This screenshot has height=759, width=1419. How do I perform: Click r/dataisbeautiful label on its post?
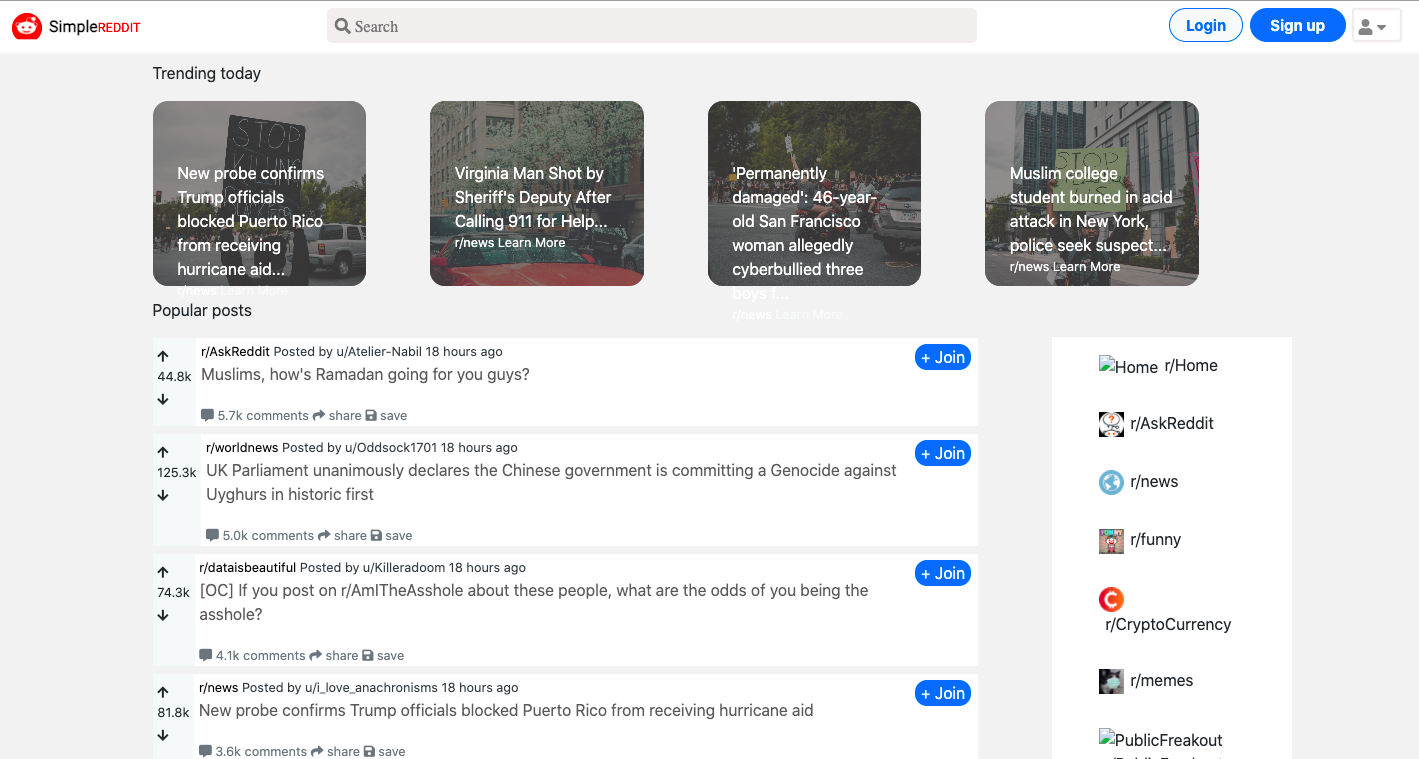(247, 568)
